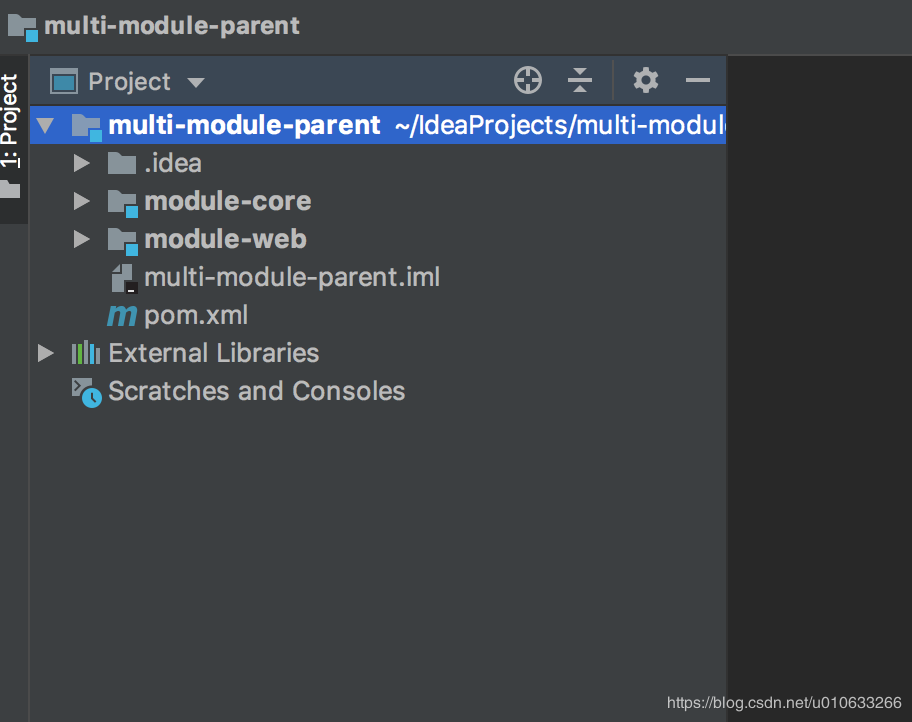Click the Scratches and Consoles icon

coord(86,391)
